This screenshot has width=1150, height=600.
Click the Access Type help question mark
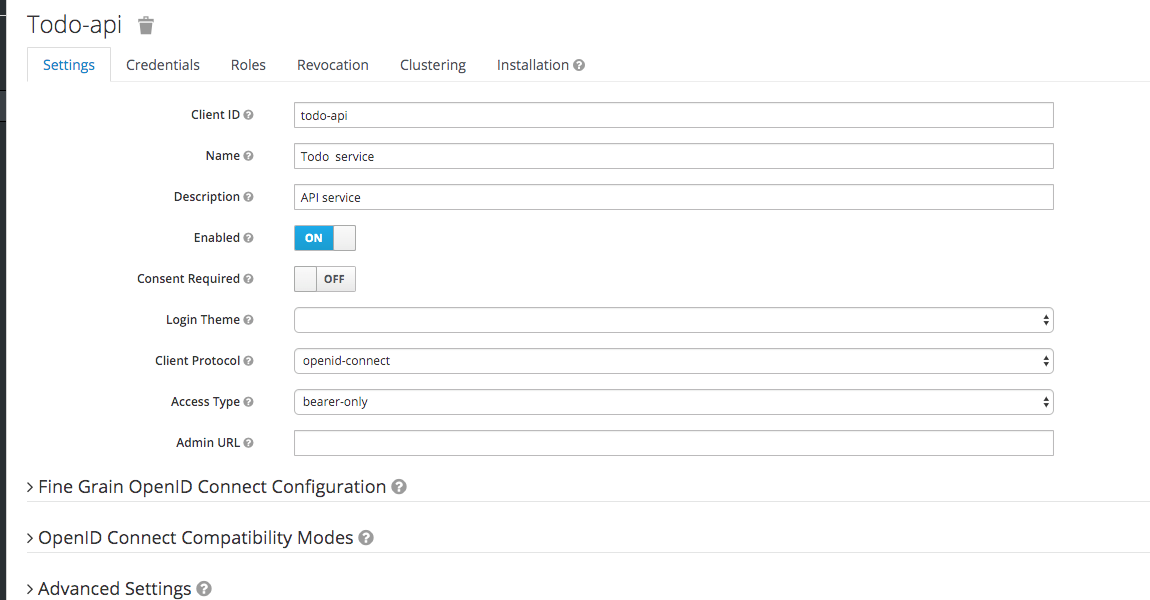pos(247,401)
